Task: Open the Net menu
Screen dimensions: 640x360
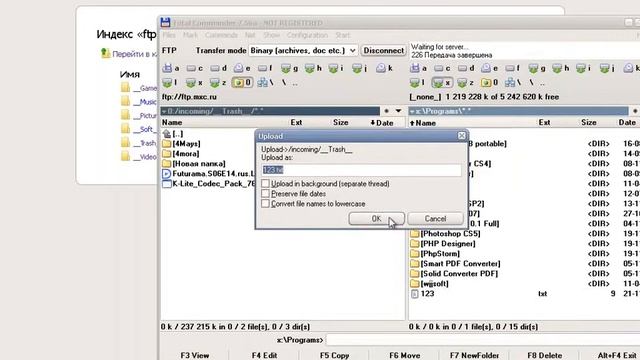Action: tap(250, 35)
